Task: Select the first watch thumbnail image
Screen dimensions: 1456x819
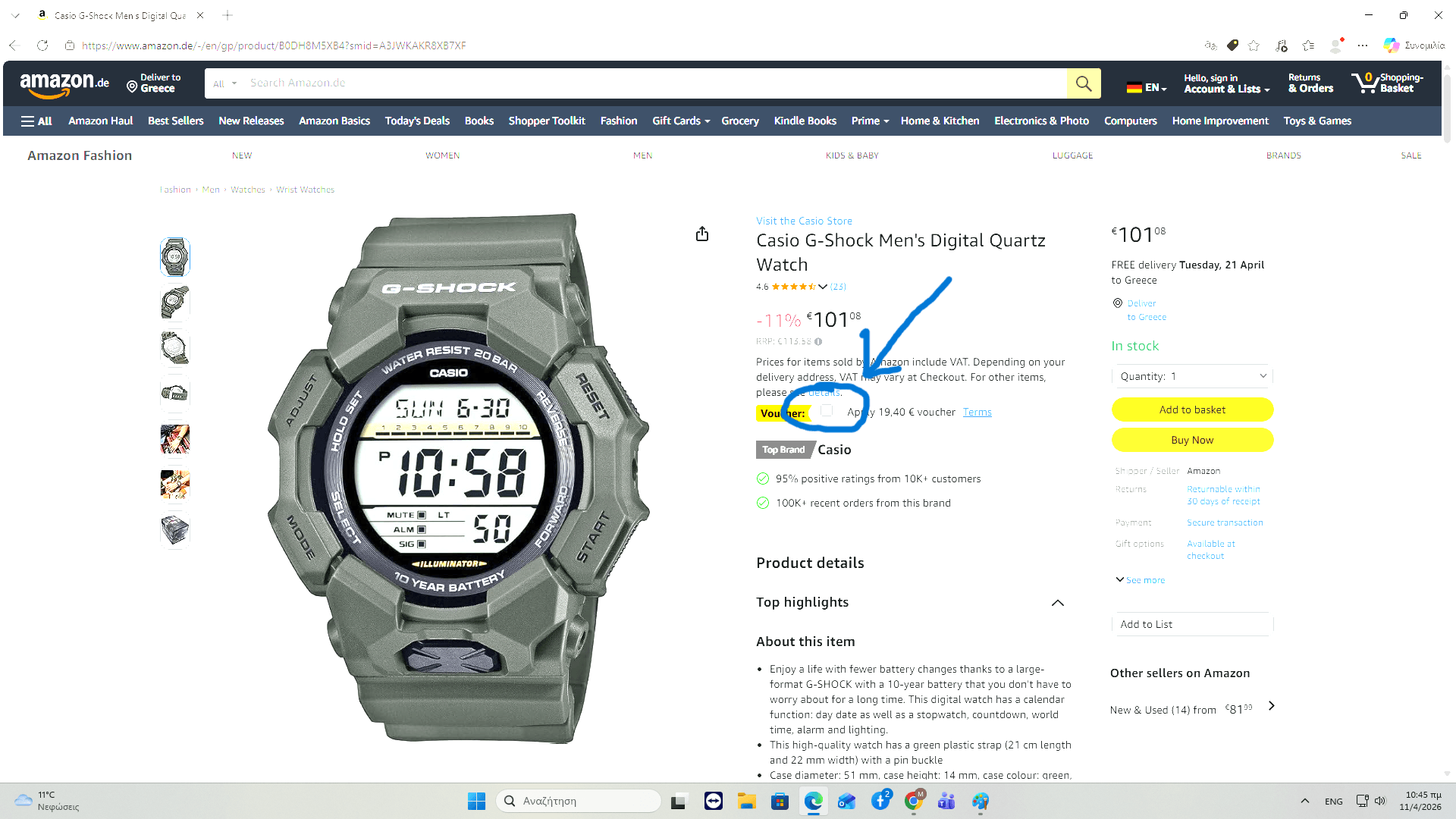Action: click(174, 257)
